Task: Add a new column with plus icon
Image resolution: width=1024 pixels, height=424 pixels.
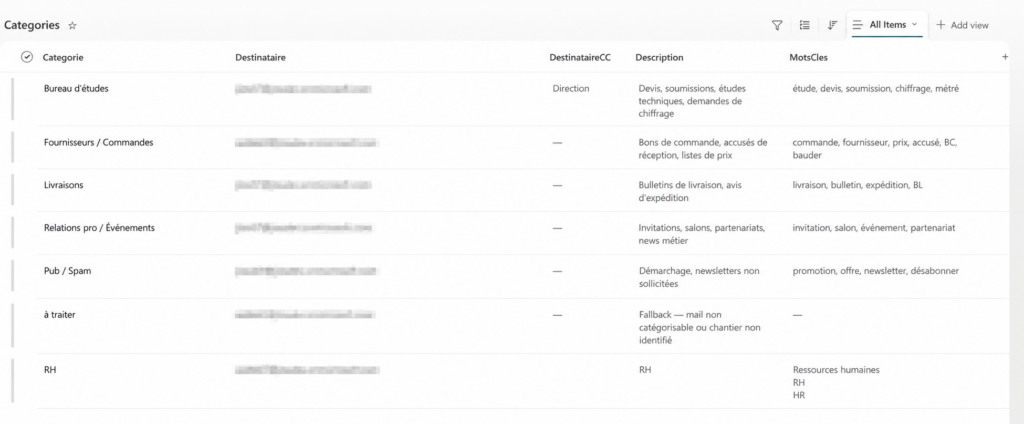Action: (x=1005, y=57)
